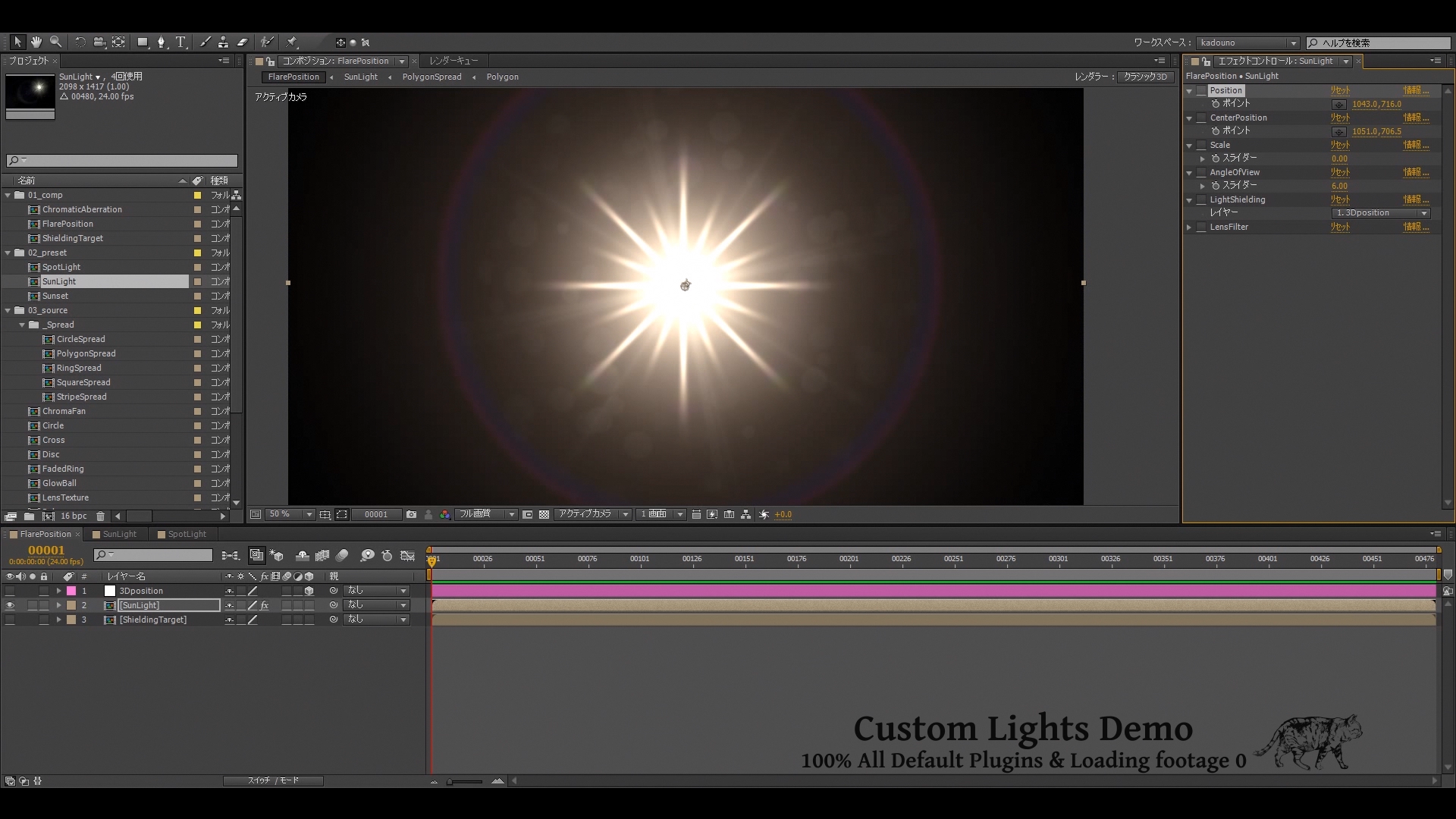Select the Roto Brush tool

click(x=267, y=42)
